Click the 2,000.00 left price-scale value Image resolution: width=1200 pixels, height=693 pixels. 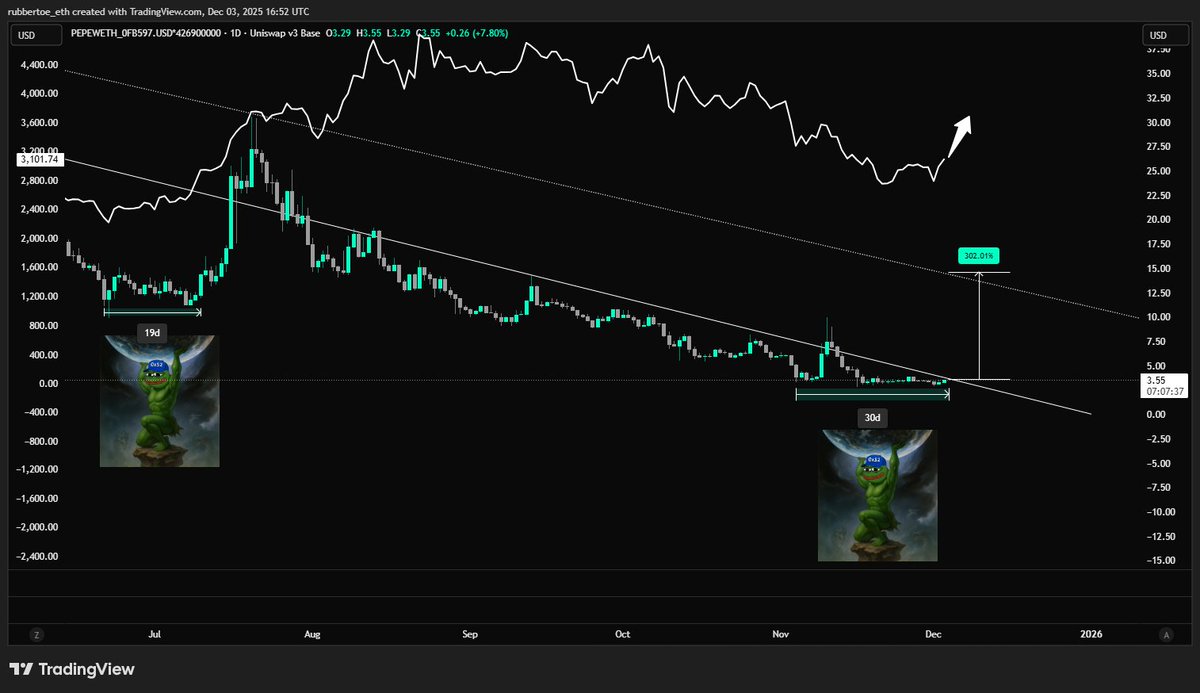coord(37,239)
